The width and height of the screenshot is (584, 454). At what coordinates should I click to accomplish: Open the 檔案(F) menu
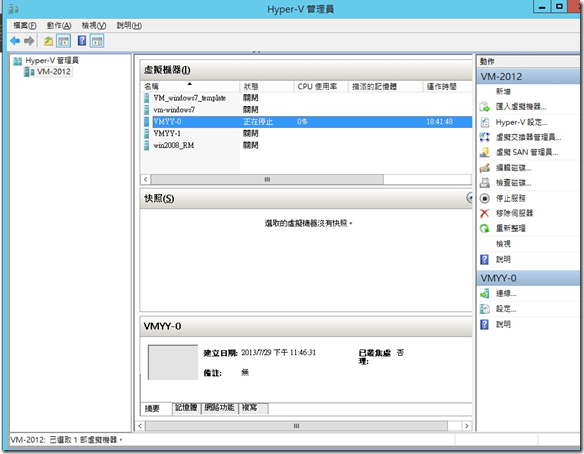point(25,25)
